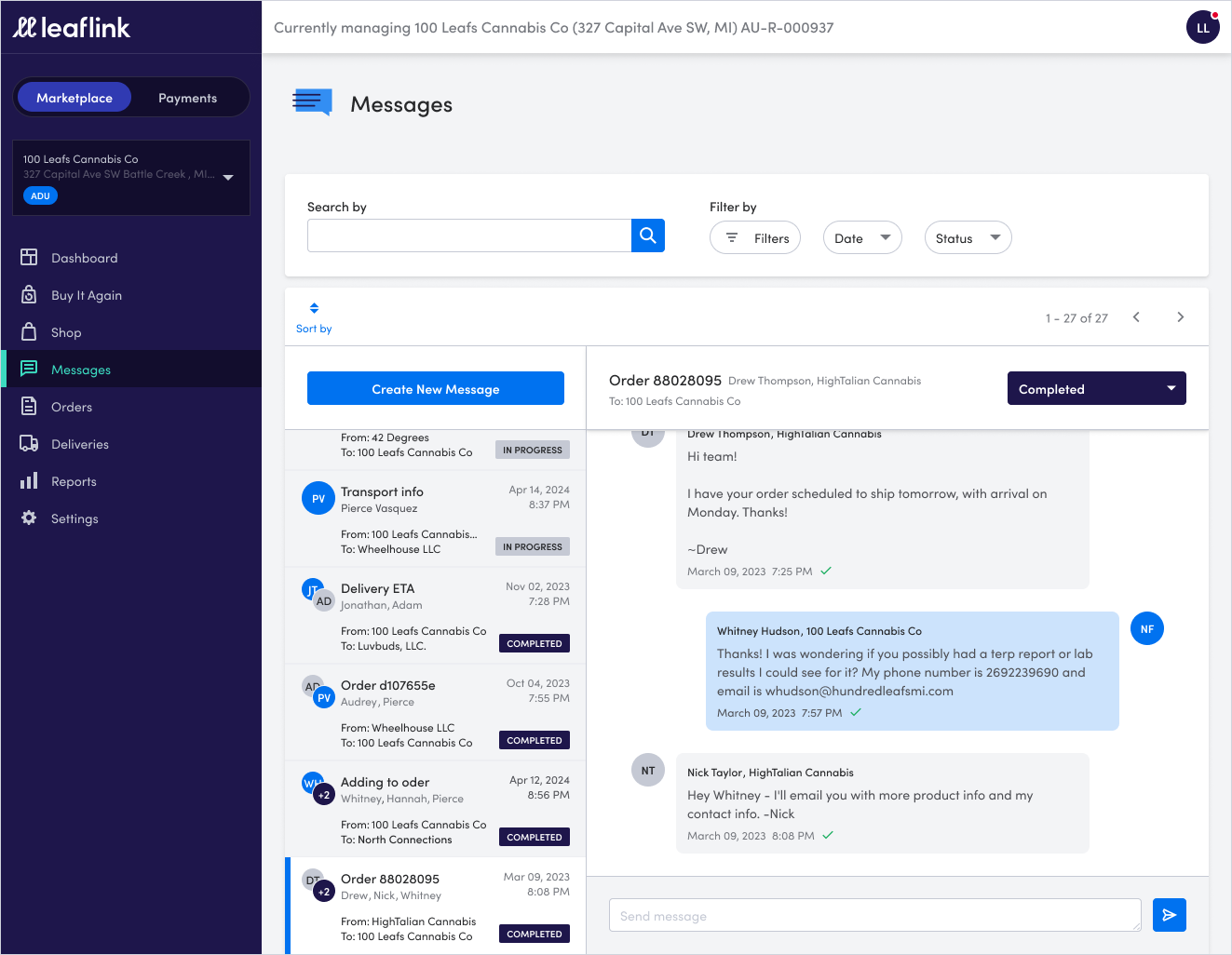1232x955 pixels.
Task: Click the Search by input field
Action: (x=469, y=235)
